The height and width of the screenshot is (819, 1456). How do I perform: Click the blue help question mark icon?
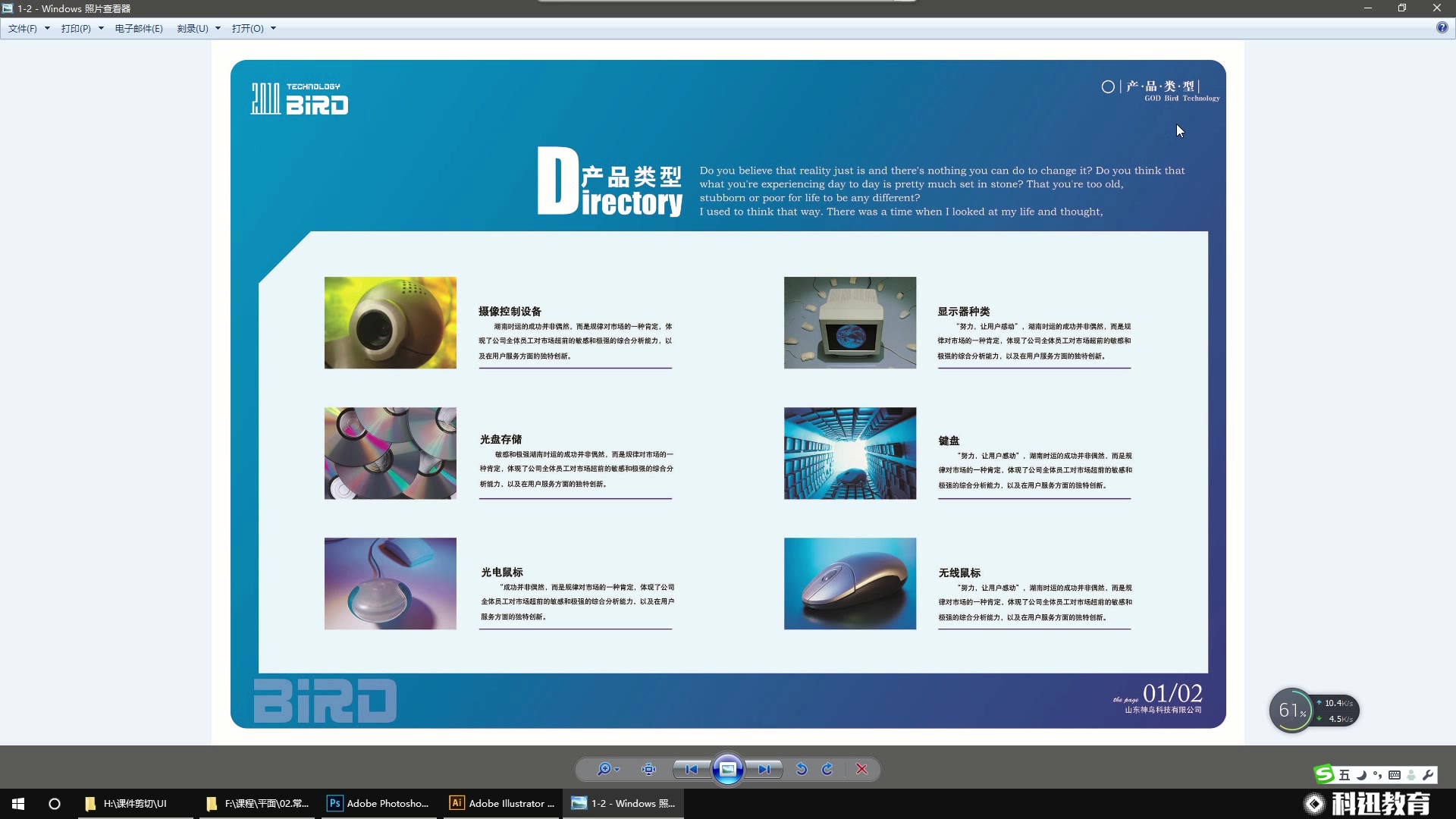(1442, 27)
